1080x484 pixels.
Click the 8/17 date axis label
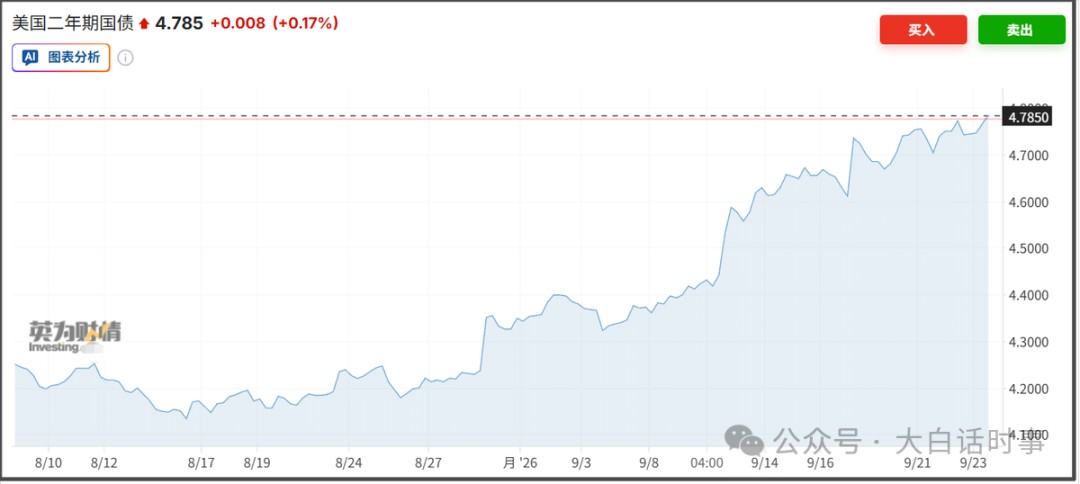pyautogui.click(x=201, y=463)
